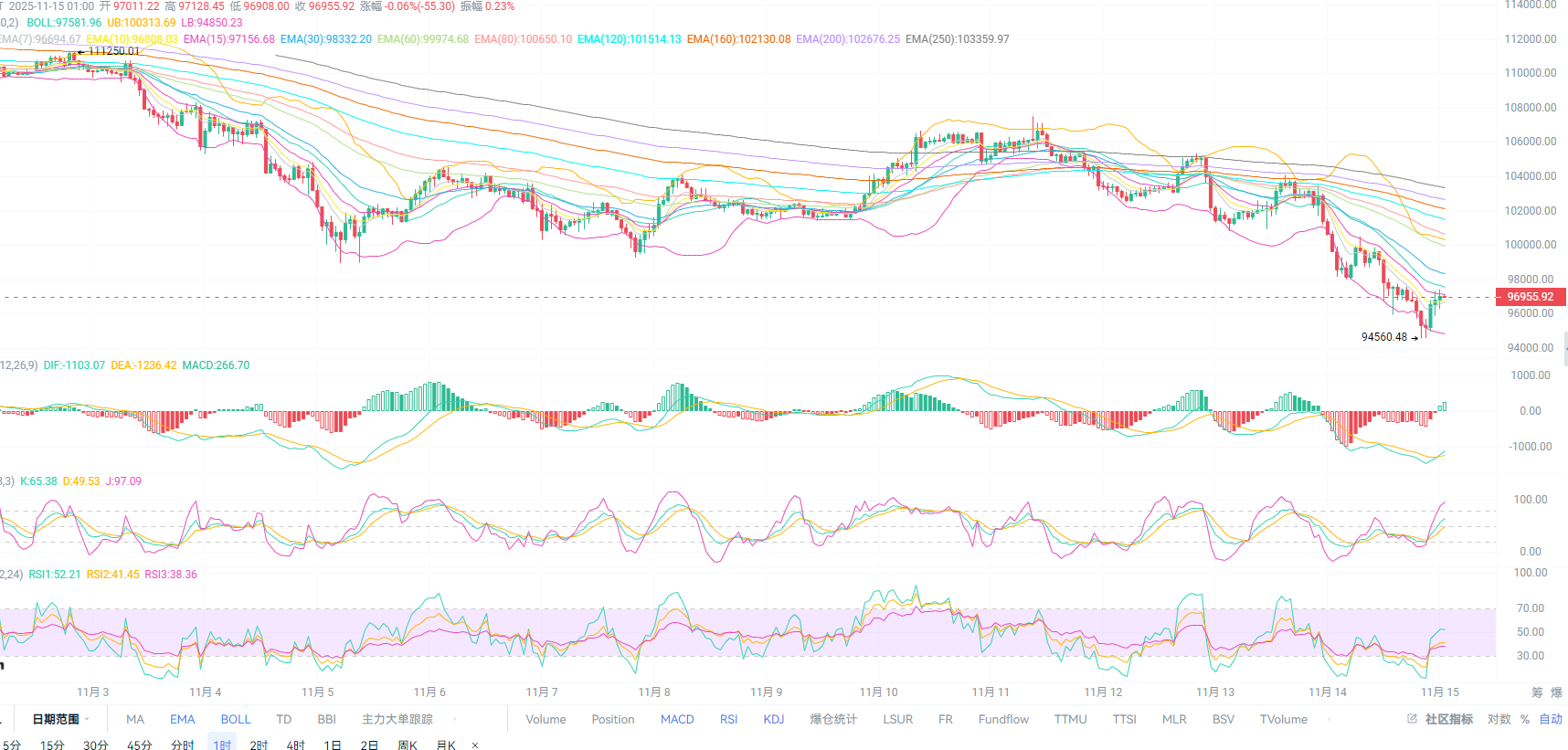The height and width of the screenshot is (750, 1568).
Task: Click the 11月 10 date axis marker
Action: pyautogui.click(x=878, y=692)
